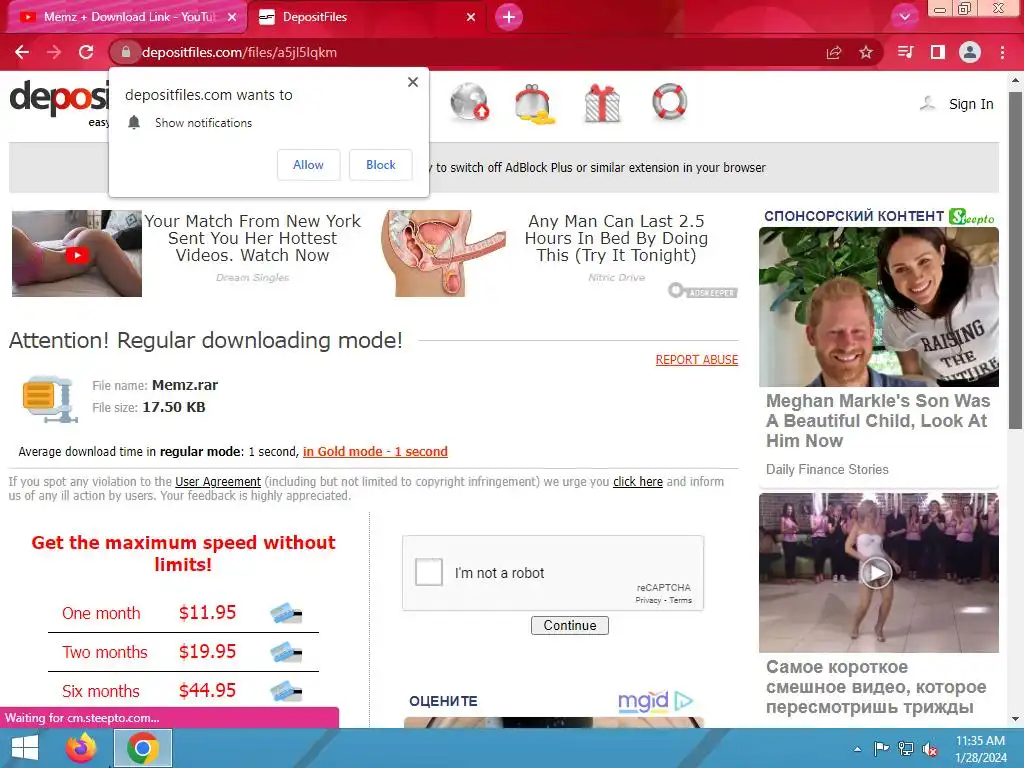Click the Steepto sponsor logo
This screenshot has height=768, width=1024.
pyautogui.click(x=972, y=217)
